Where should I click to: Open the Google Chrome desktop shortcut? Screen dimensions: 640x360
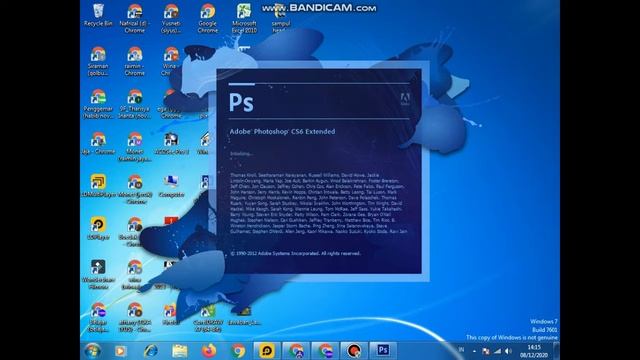pos(207,18)
